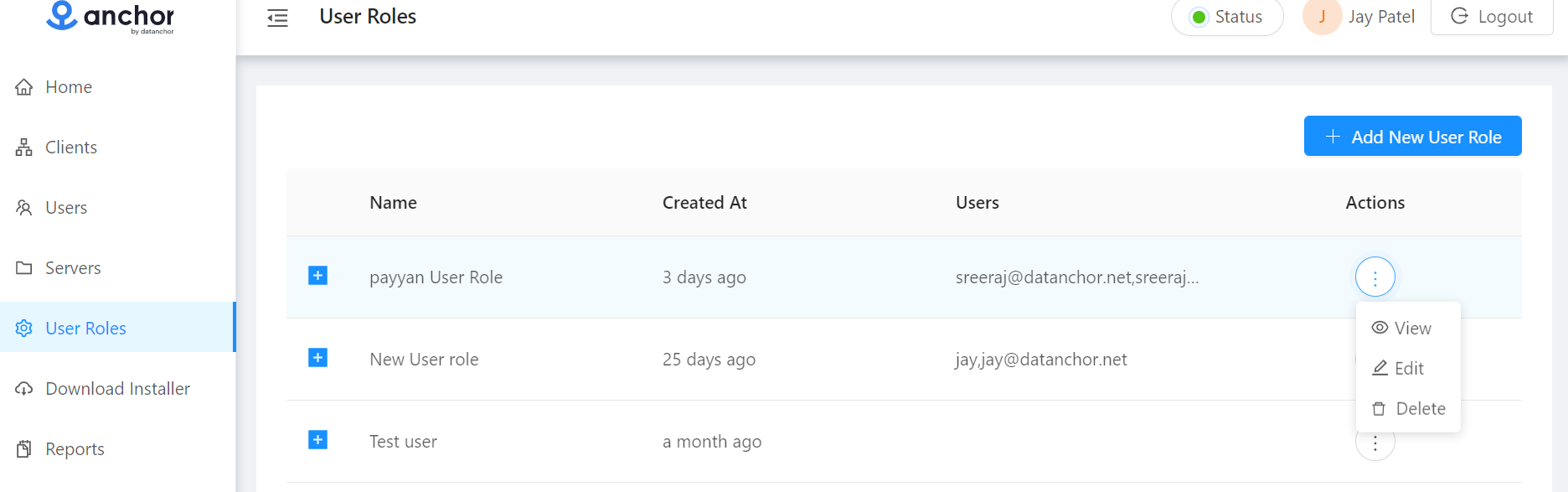
Task: Expand the Test user row
Action: (x=317, y=440)
